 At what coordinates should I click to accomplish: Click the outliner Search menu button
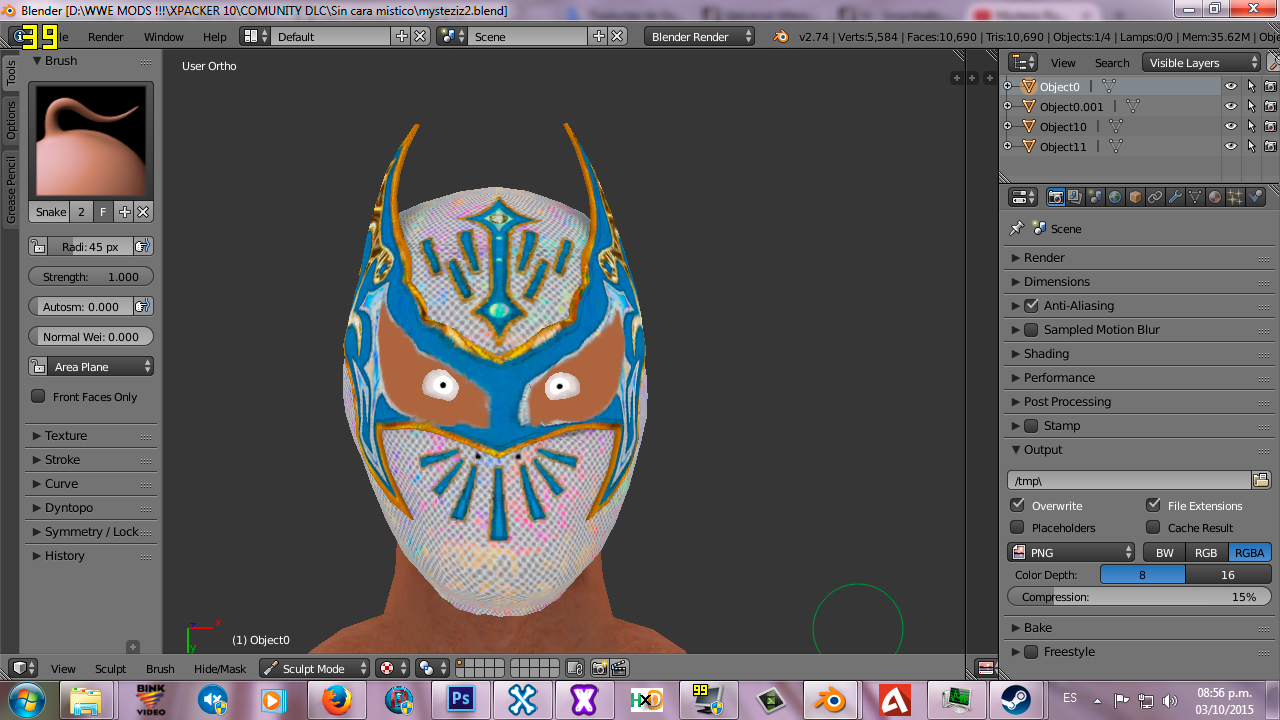tap(1111, 62)
